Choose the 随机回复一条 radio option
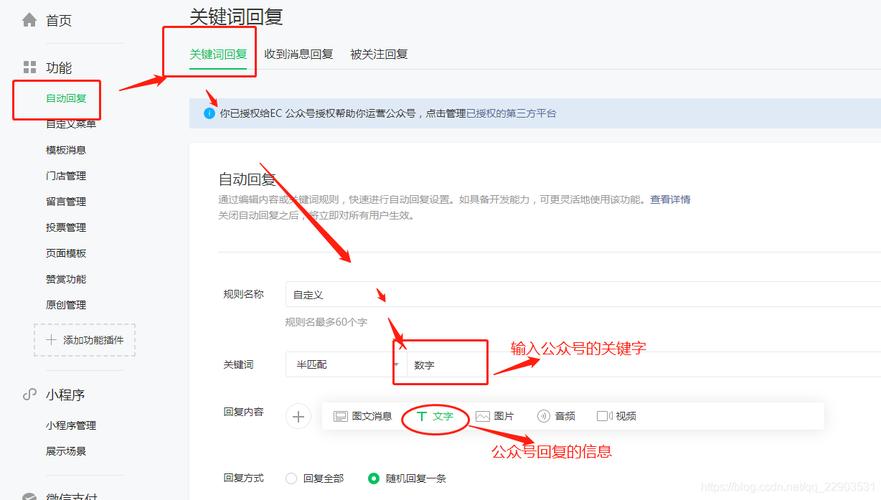This screenshot has width=881, height=500. (x=374, y=479)
